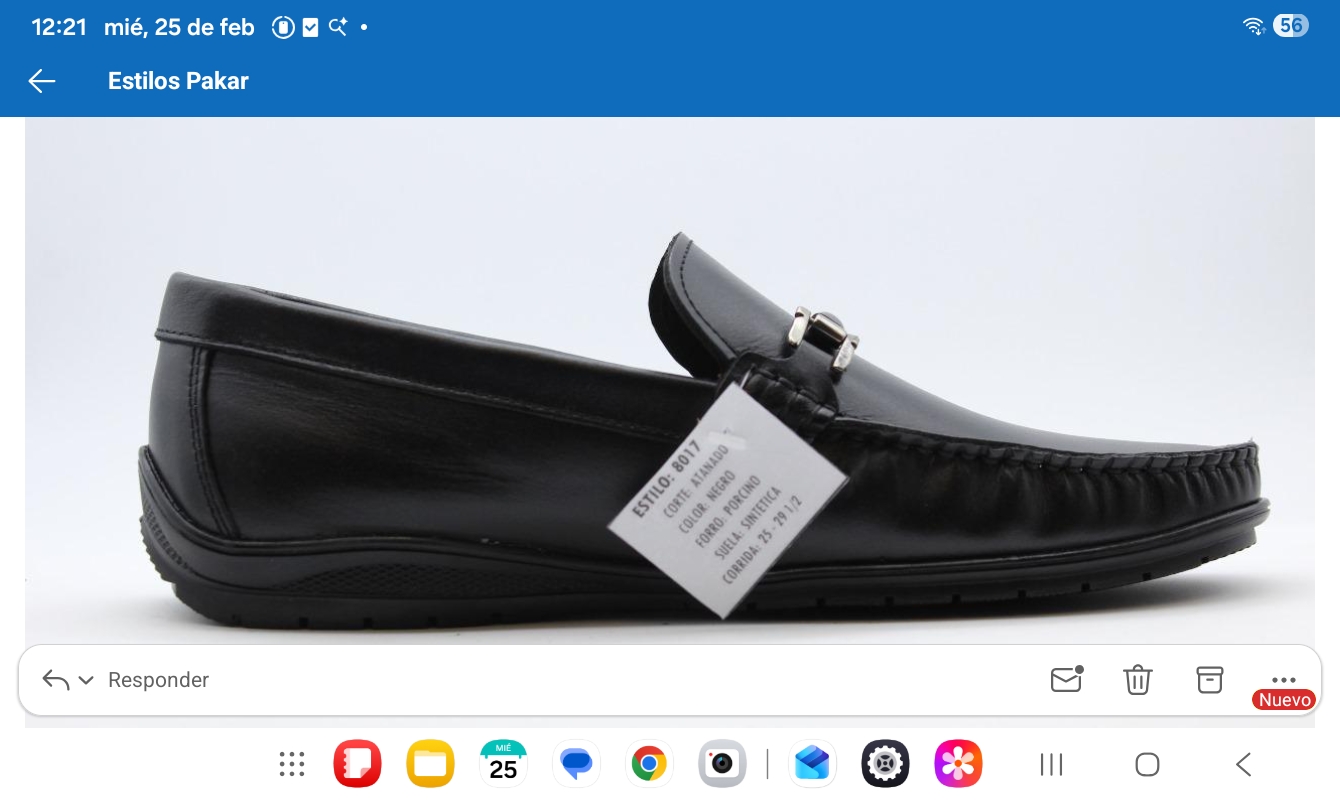Open Google Chrome from the taskbar
The height and width of the screenshot is (800, 1340).
coord(649,765)
